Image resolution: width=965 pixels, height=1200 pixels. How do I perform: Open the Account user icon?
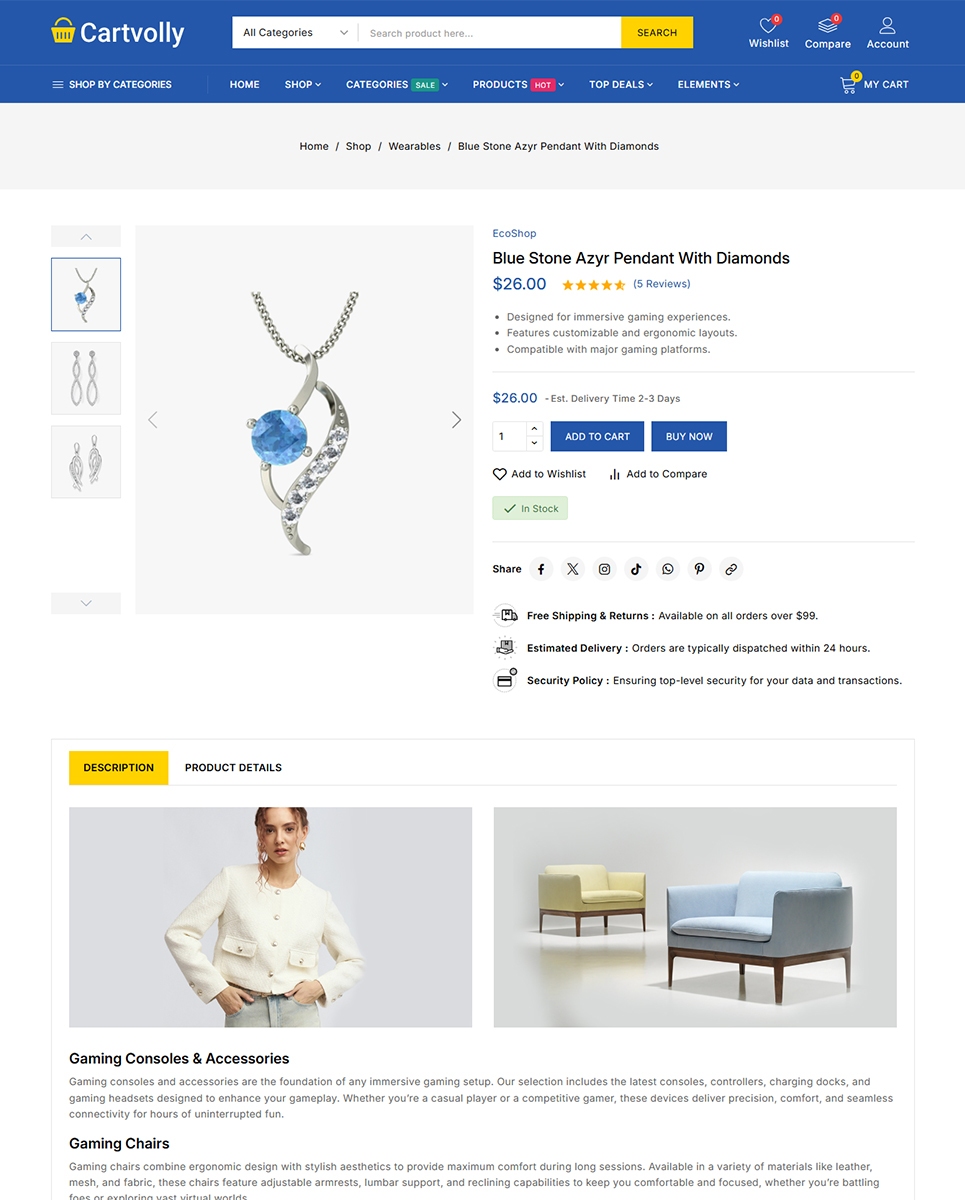(x=887, y=25)
